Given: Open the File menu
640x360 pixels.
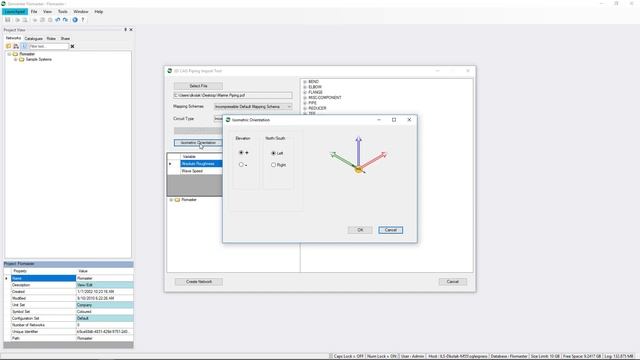Looking at the screenshot, I should coord(34,12).
